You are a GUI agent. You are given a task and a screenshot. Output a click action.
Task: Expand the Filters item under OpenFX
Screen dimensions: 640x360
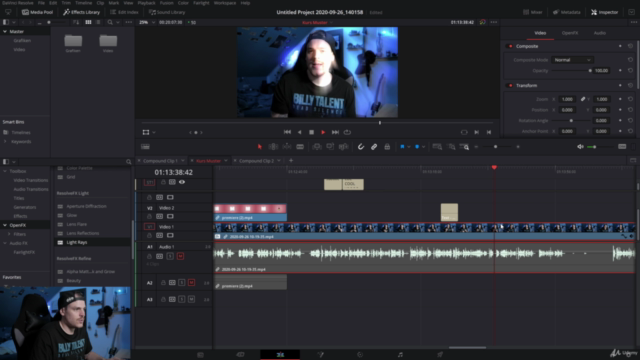click(9, 234)
